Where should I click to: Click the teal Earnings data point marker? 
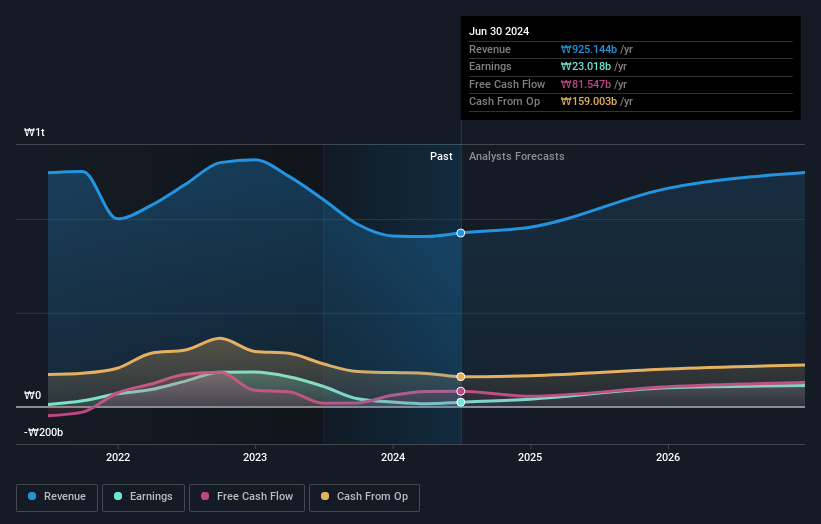tap(461, 402)
